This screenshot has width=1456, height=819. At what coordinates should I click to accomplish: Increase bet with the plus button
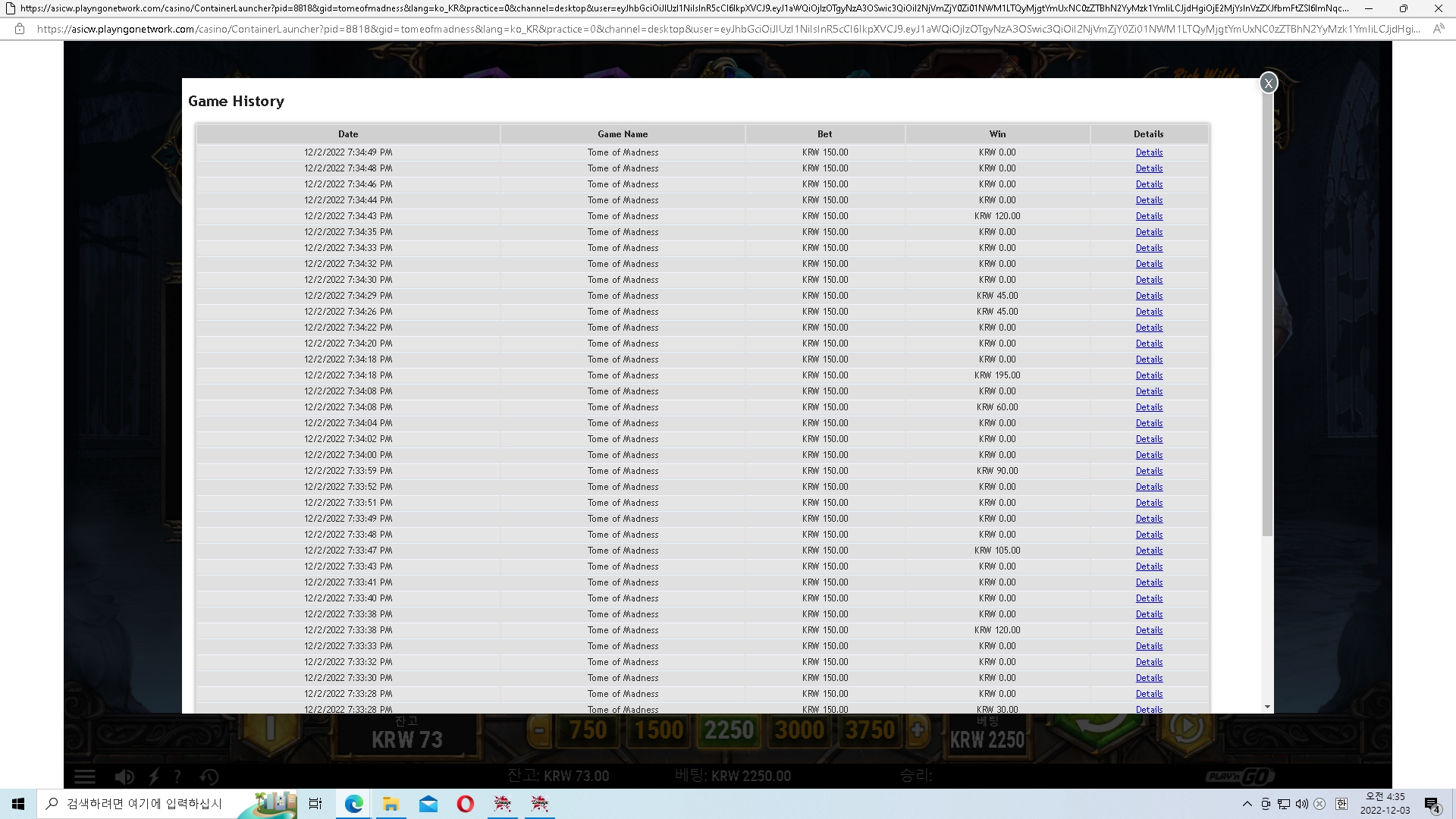click(x=917, y=730)
